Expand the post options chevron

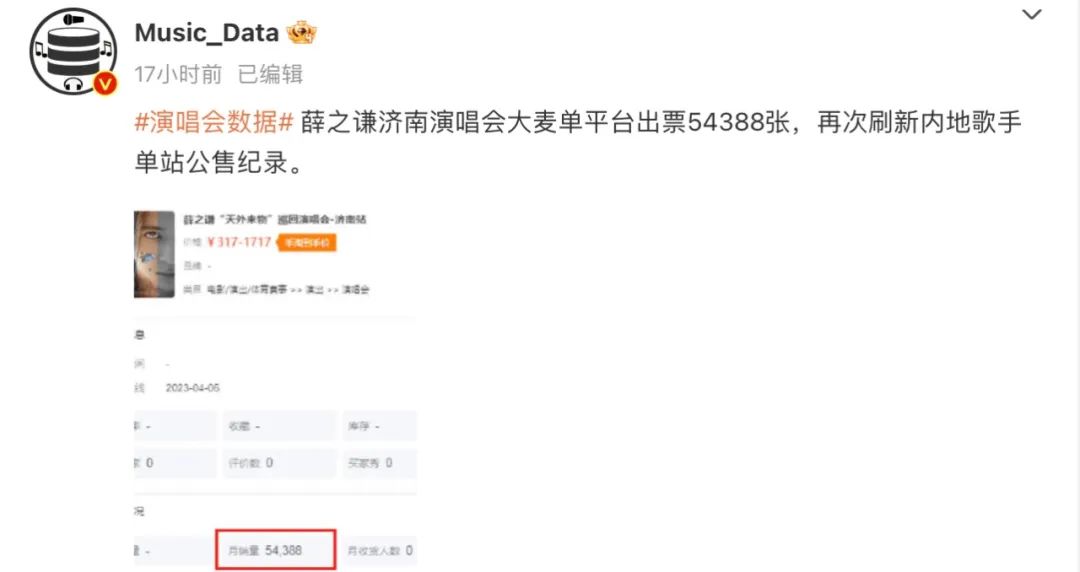1031,14
